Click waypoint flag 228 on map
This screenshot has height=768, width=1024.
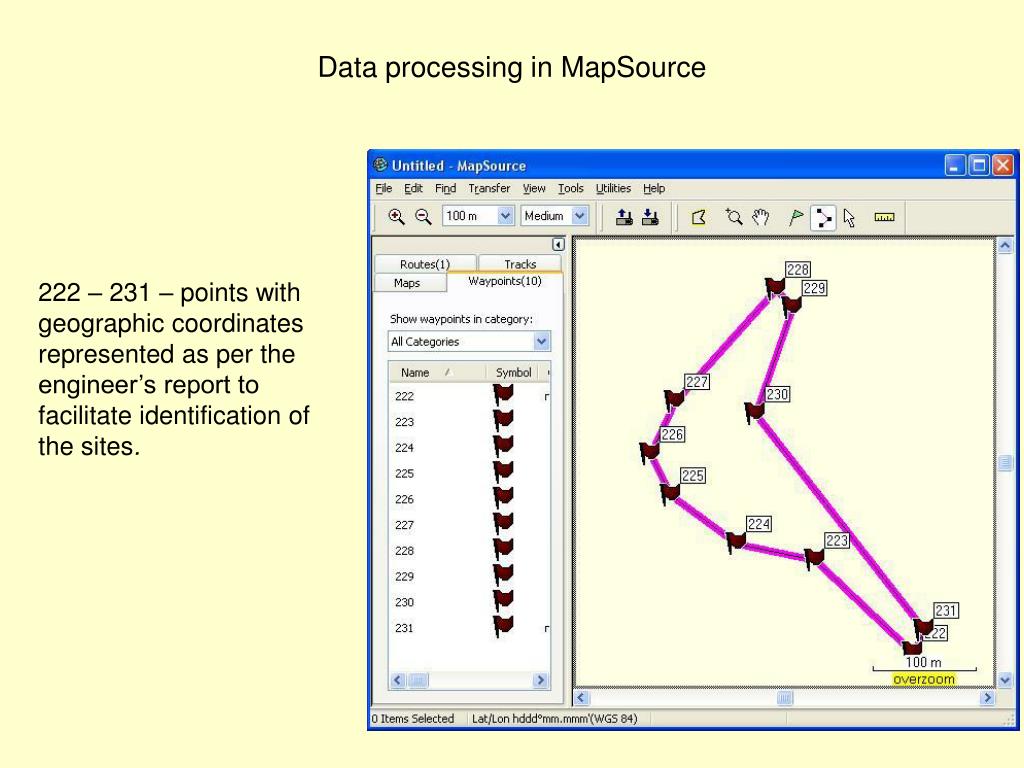click(775, 287)
